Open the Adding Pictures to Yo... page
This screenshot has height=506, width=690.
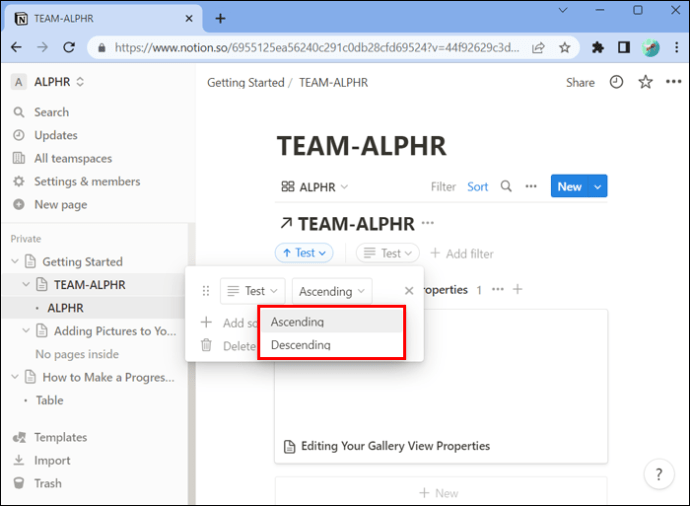click(x=115, y=331)
